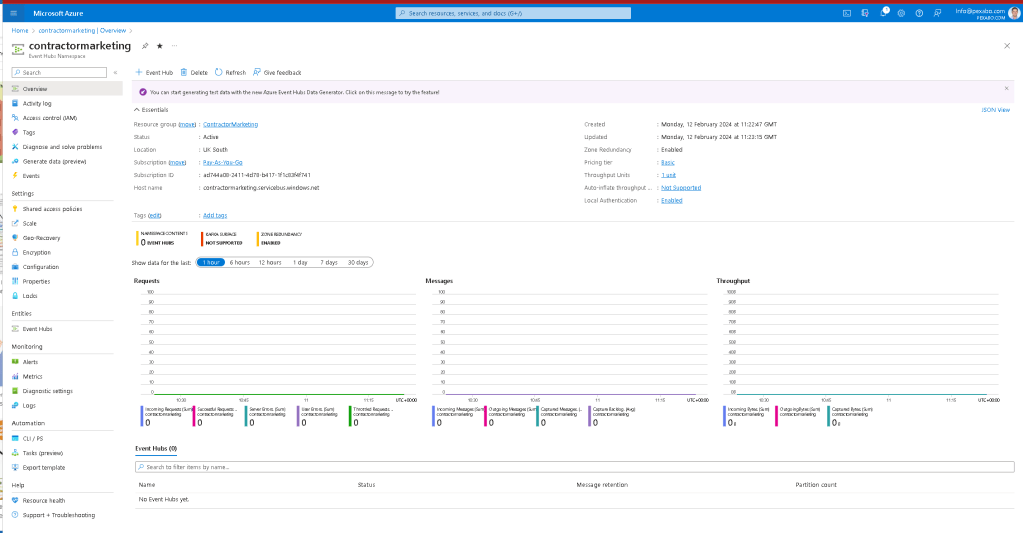Open Tasks (preview)

click(42, 453)
